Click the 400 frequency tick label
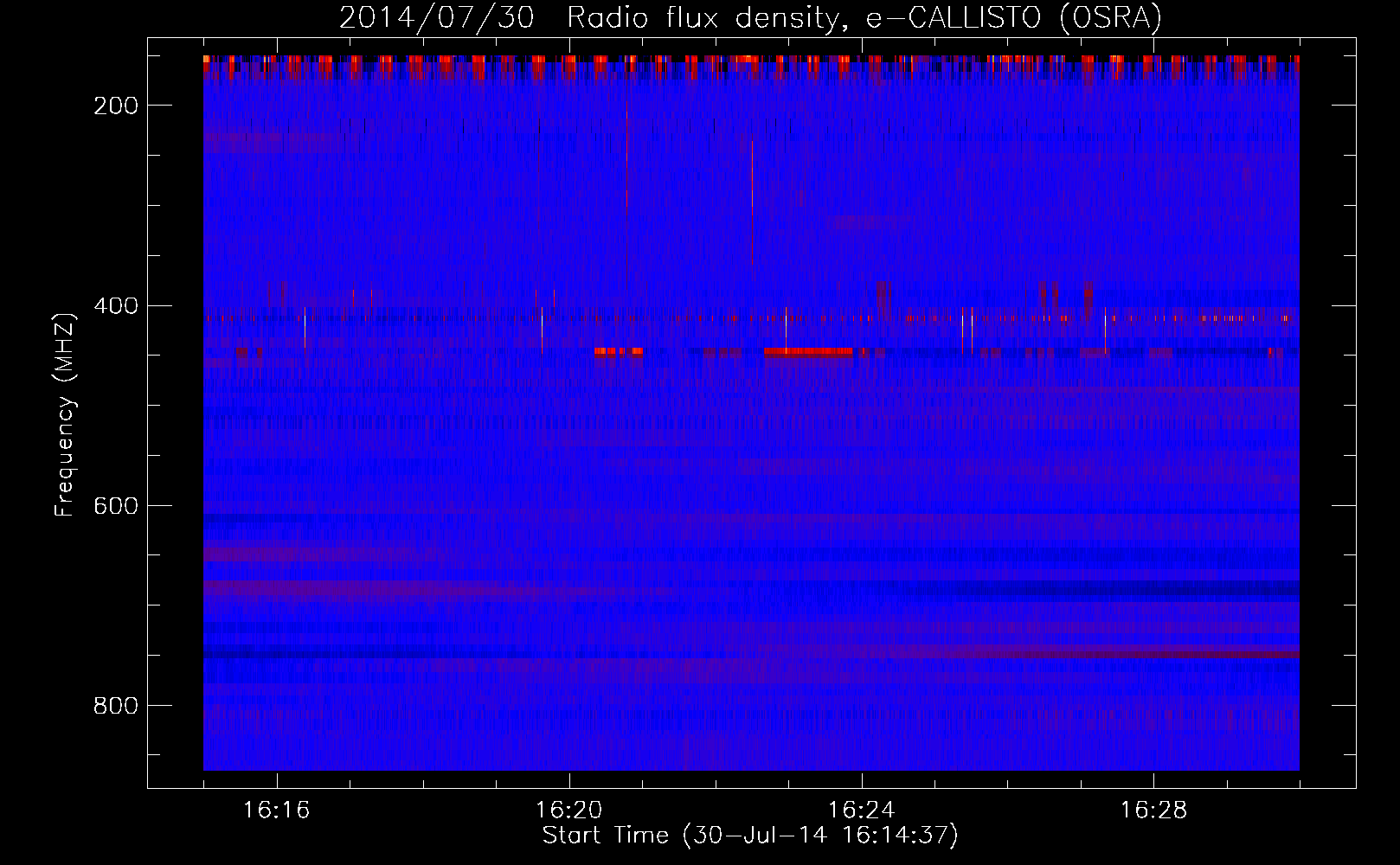The image size is (1400, 865). [x=116, y=306]
